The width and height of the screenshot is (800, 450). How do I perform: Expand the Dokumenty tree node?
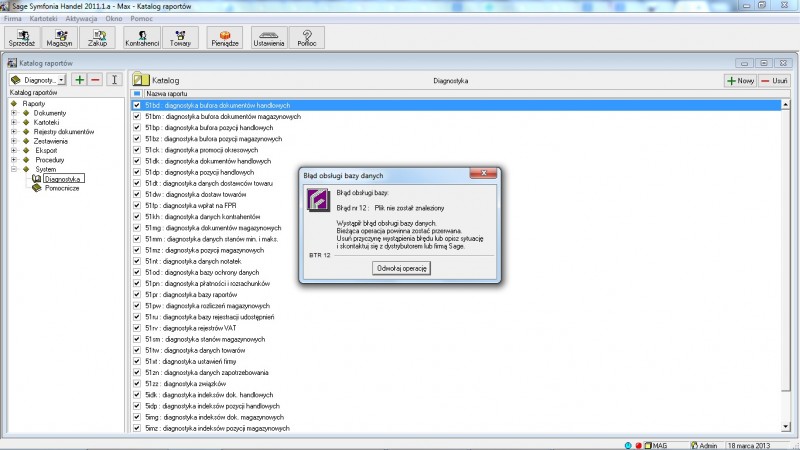(x=14, y=113)
